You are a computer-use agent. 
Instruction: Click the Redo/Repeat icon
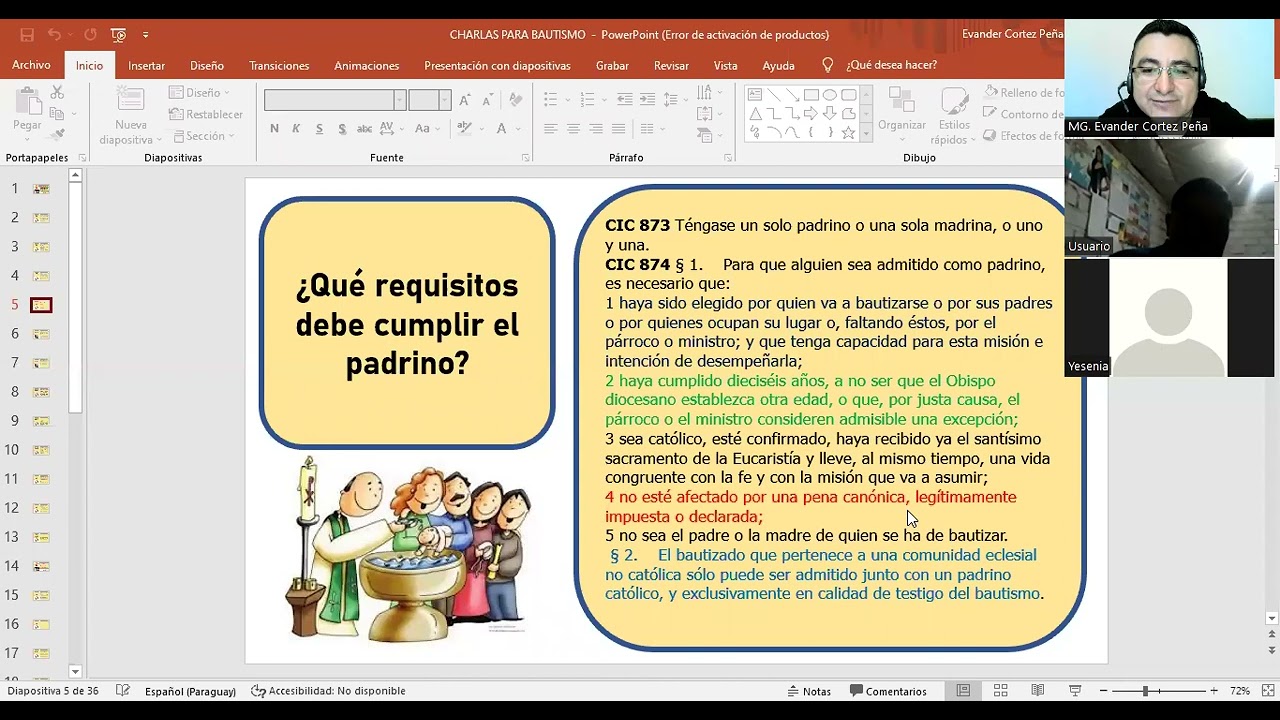(90, 35)
